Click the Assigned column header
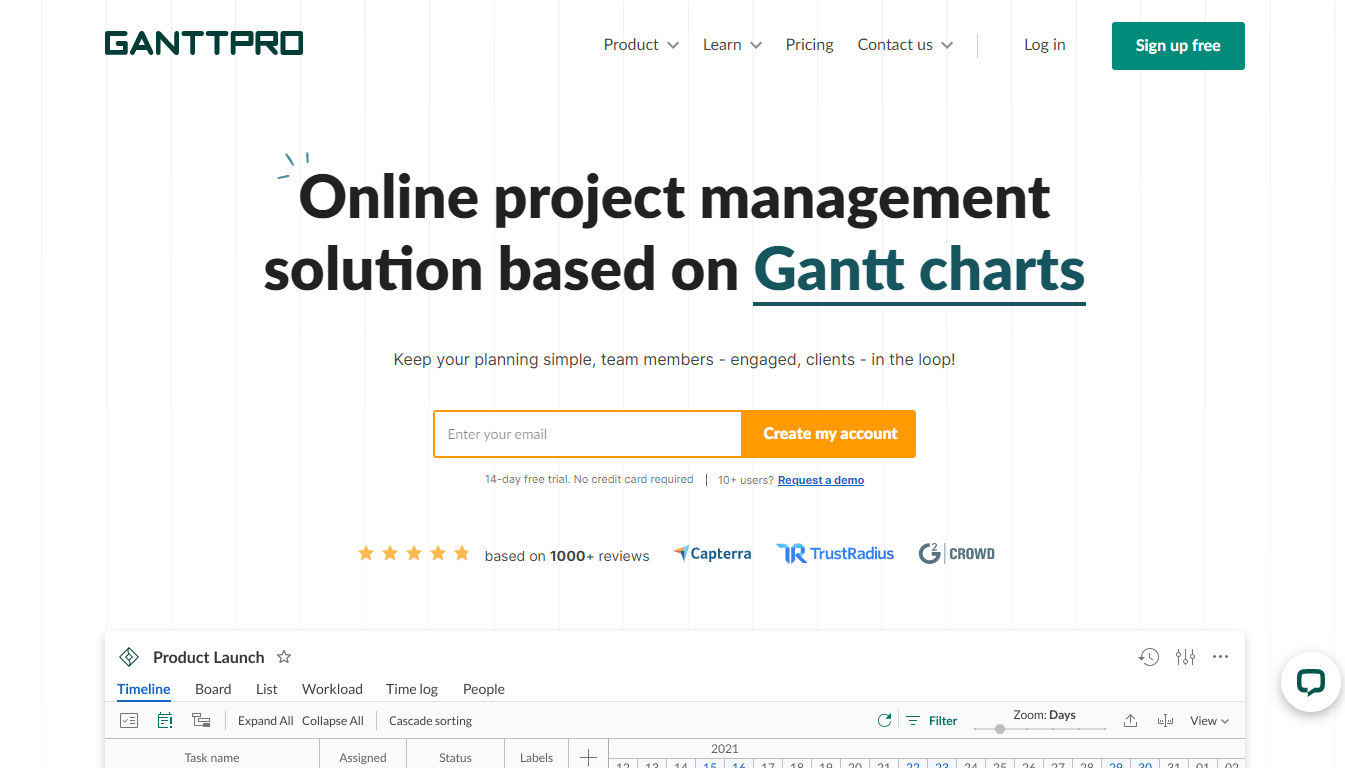The image size is (1345, 768). [x=363, y=757]
